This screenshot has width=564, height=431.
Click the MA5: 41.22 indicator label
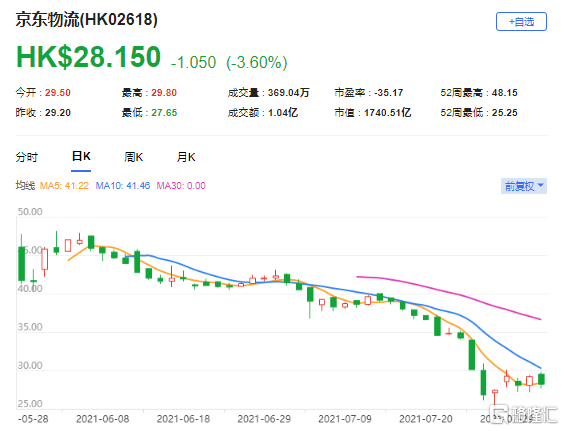click(64, 186)
